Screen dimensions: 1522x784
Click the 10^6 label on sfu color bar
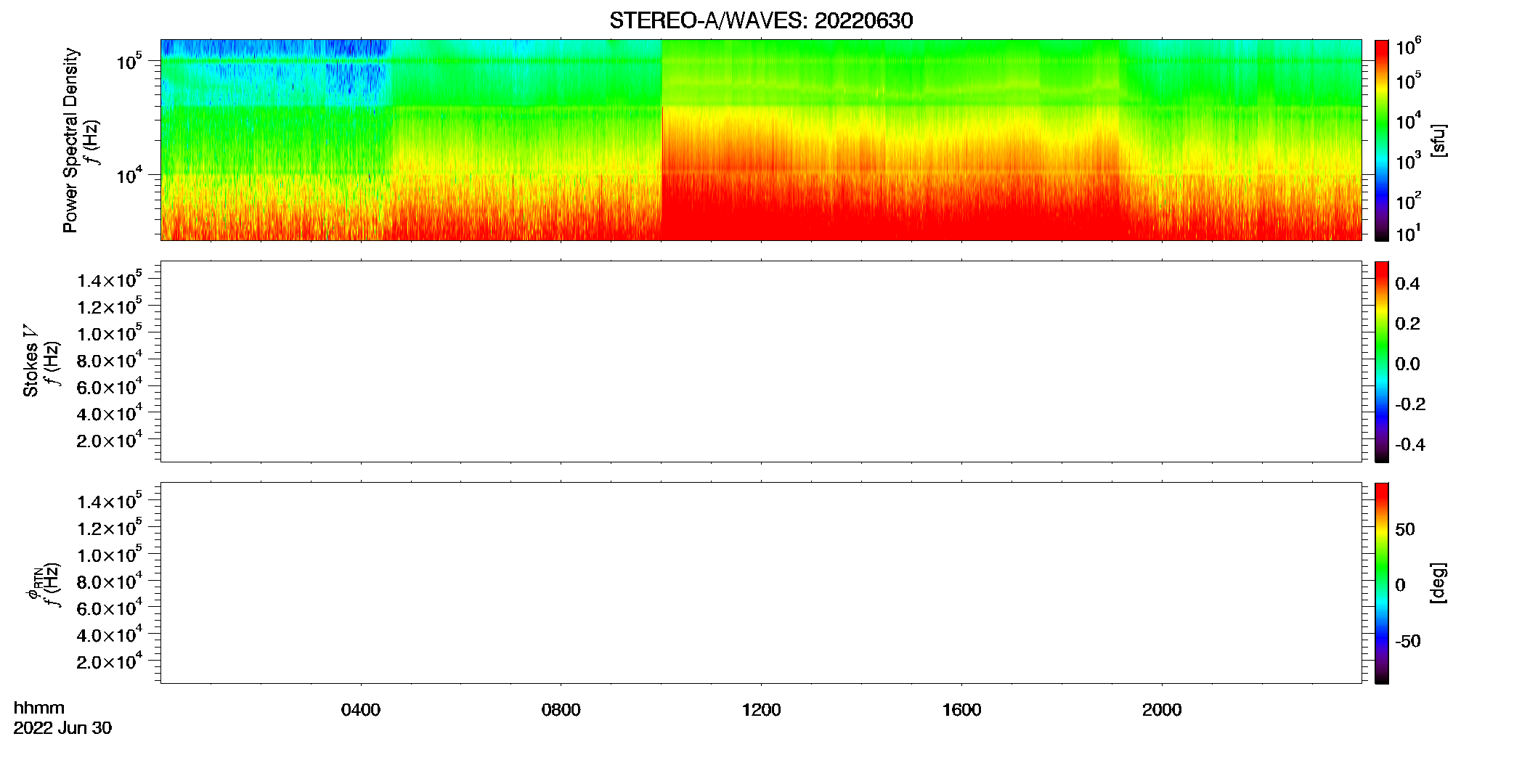1408,46
